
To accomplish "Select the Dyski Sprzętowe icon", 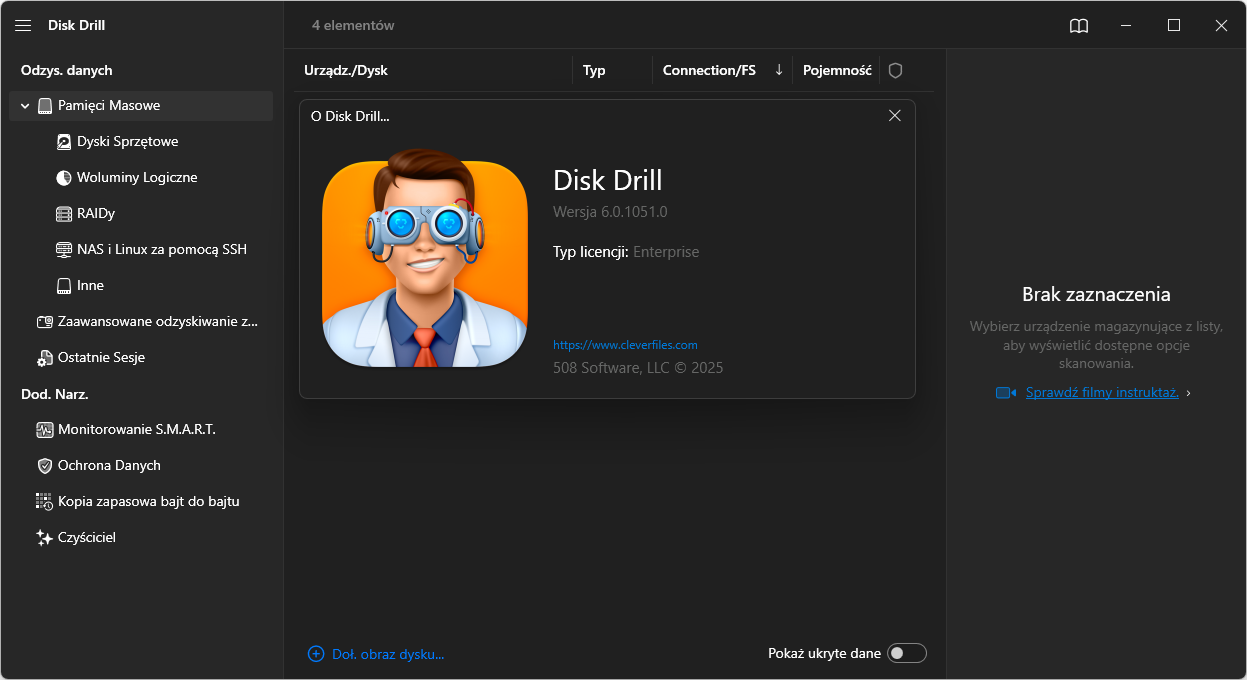I will tap(64, 142).
